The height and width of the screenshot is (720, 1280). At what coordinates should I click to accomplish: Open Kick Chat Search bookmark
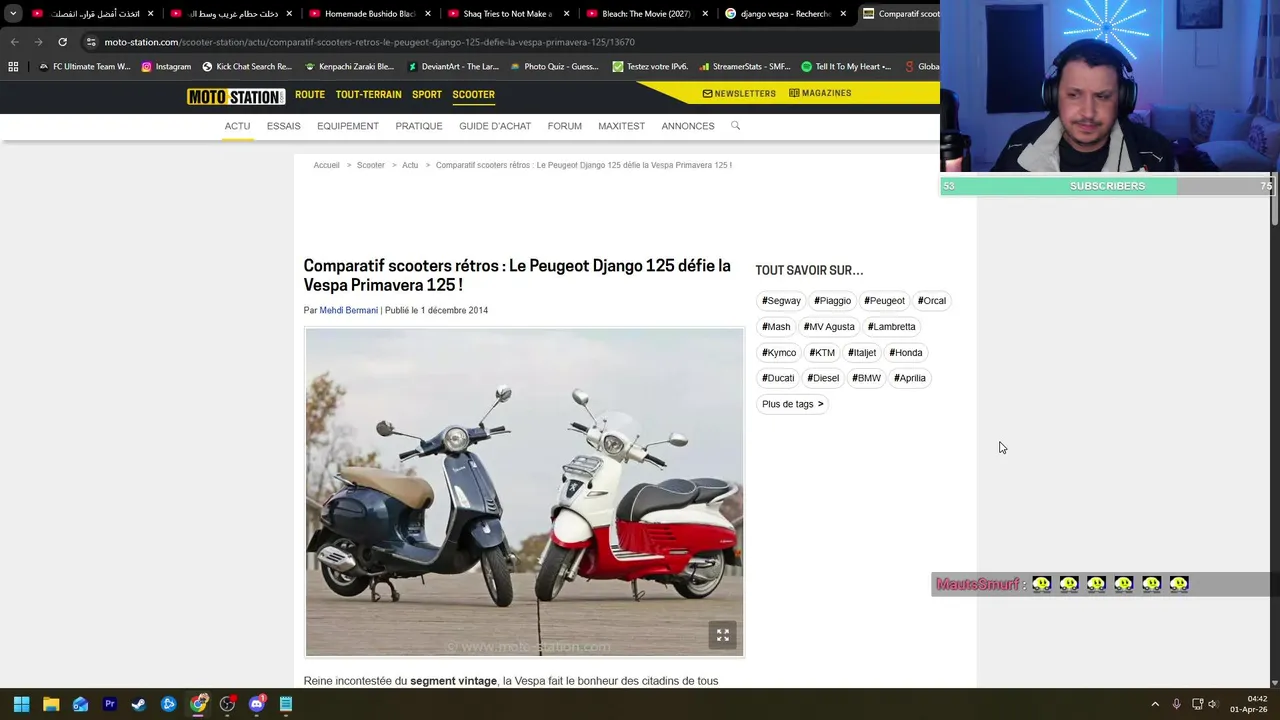(x=247, y=67)
